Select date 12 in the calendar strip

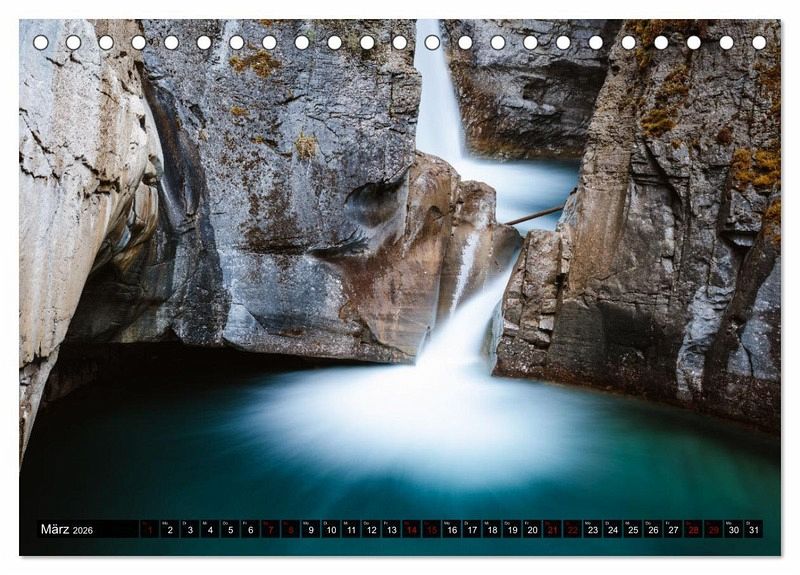coord(371,529)
